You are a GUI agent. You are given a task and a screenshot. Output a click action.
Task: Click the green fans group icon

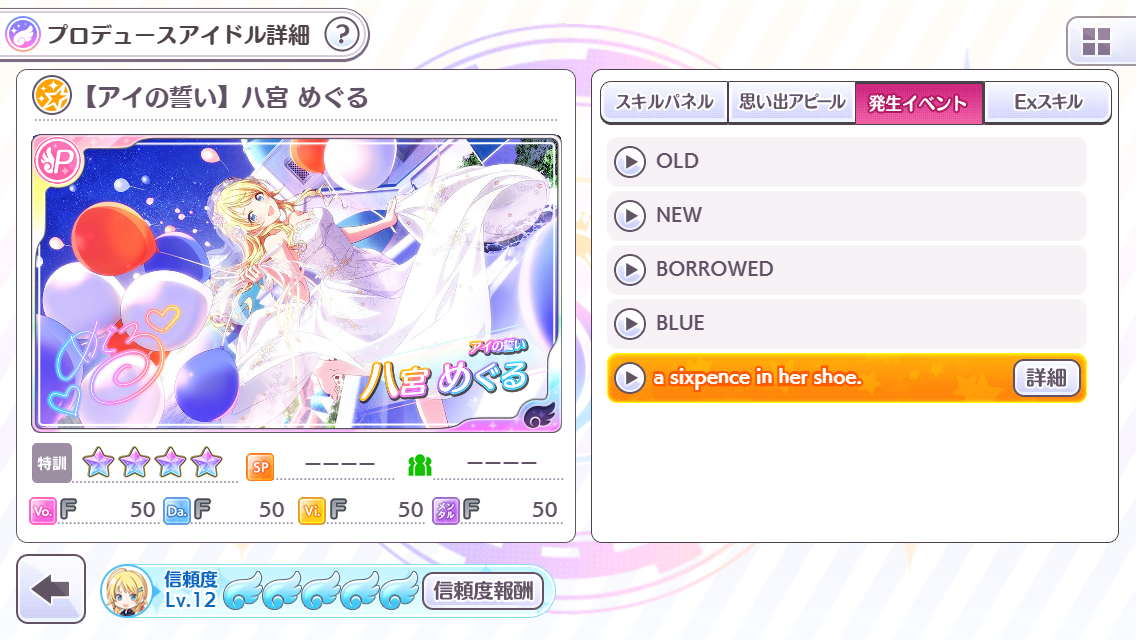tap(420, 465)
